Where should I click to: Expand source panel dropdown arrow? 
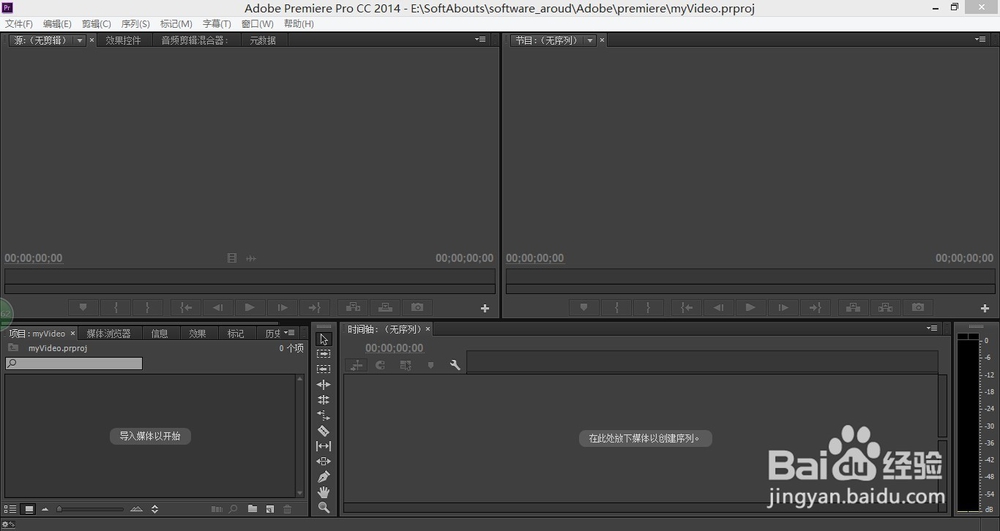click(x=80, y=40)
